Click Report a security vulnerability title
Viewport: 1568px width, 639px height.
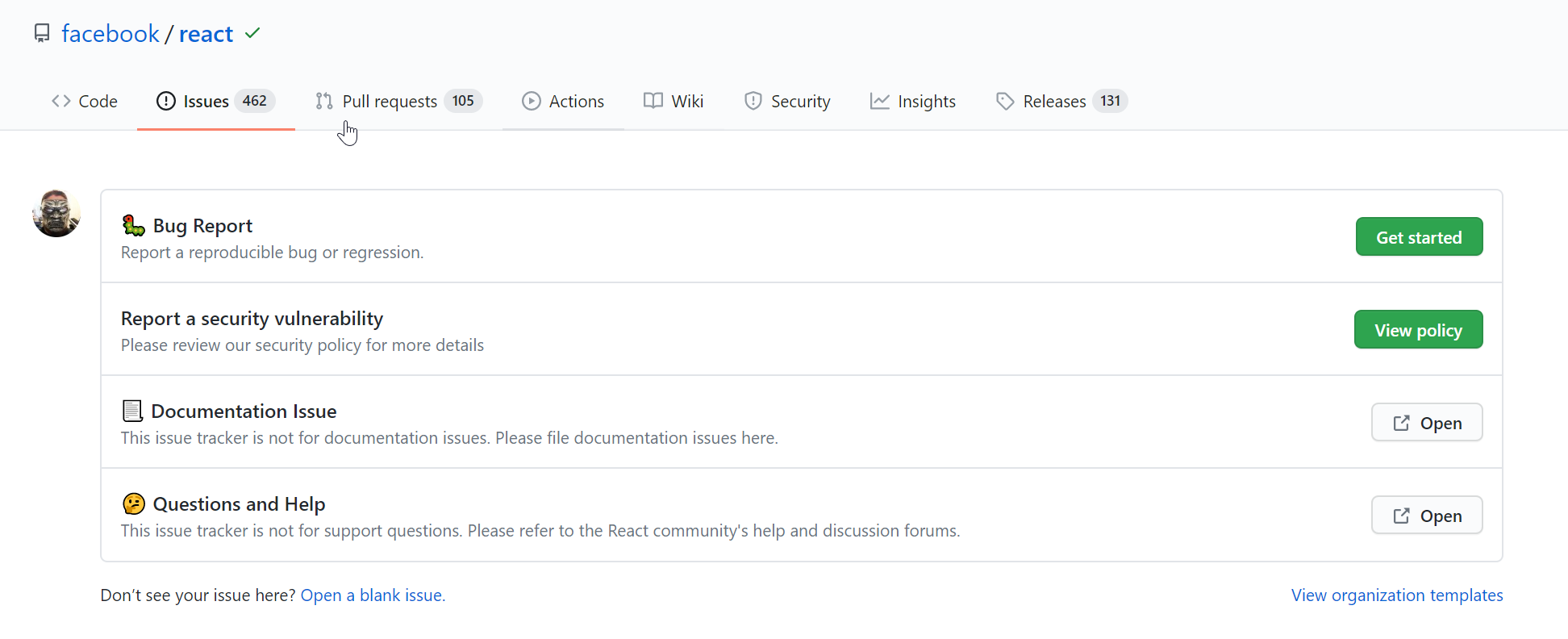[x=252, y=319]
